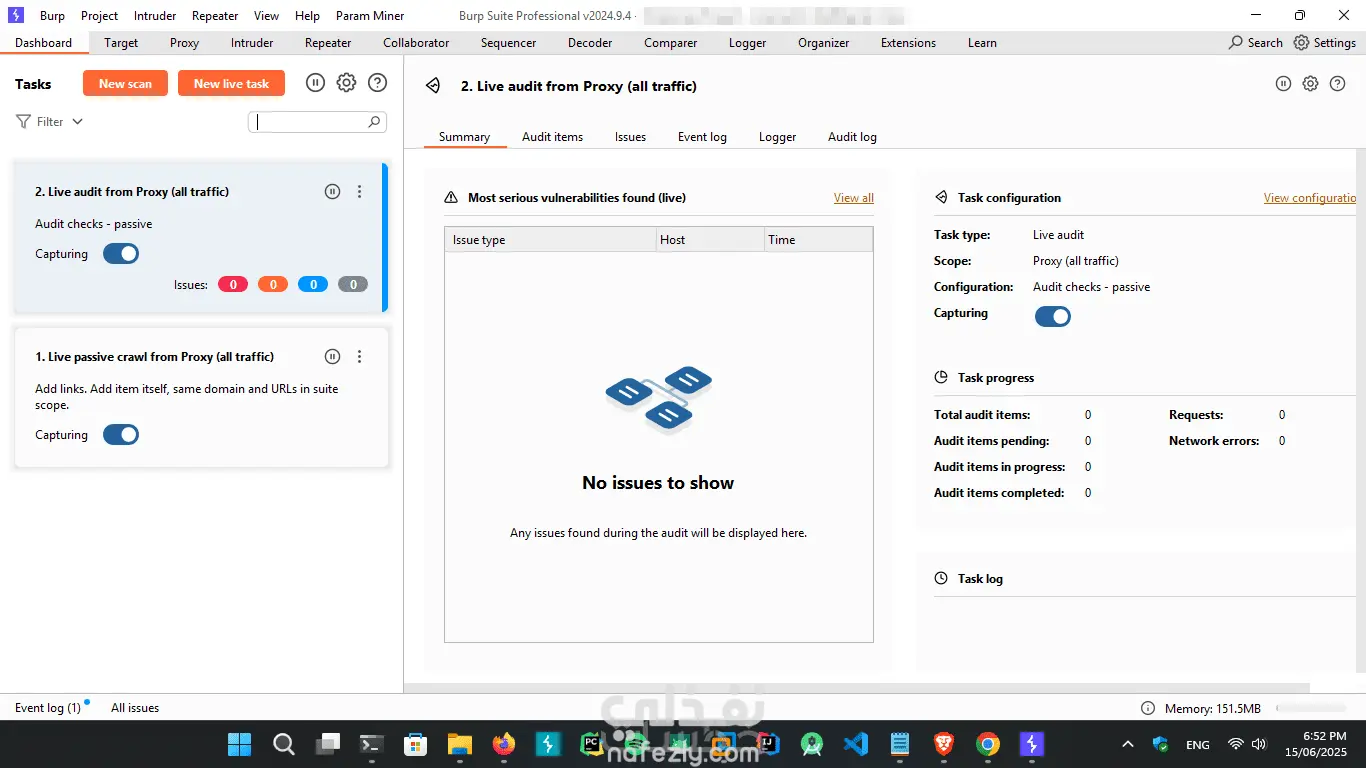The height and width of the screenshot is (768, 1366).
Task: Go to the Collaborator tab
Action: [416, 43]
